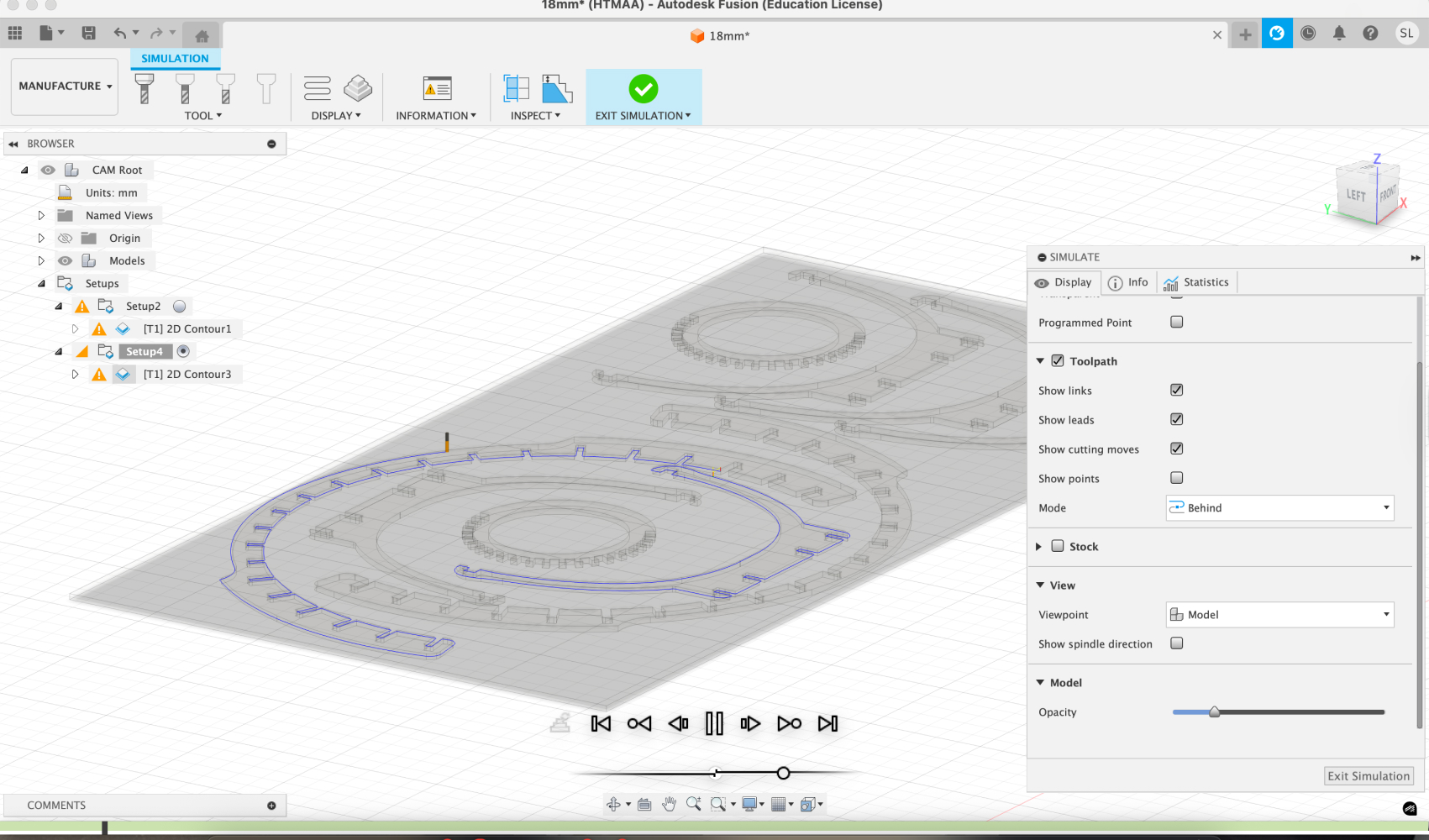1429x840 pixels.
Task: Click the Home view icon
Action: click(x=202, y=36)
